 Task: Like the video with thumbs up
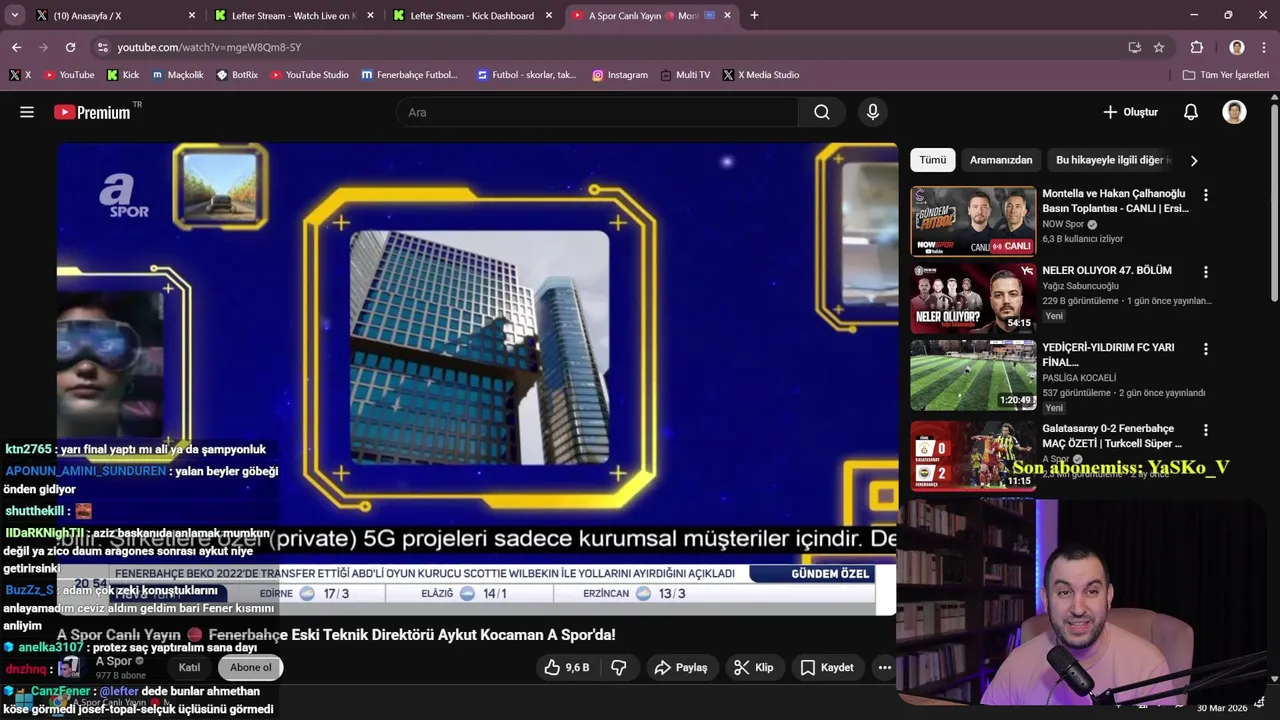(x=566, y=667)
